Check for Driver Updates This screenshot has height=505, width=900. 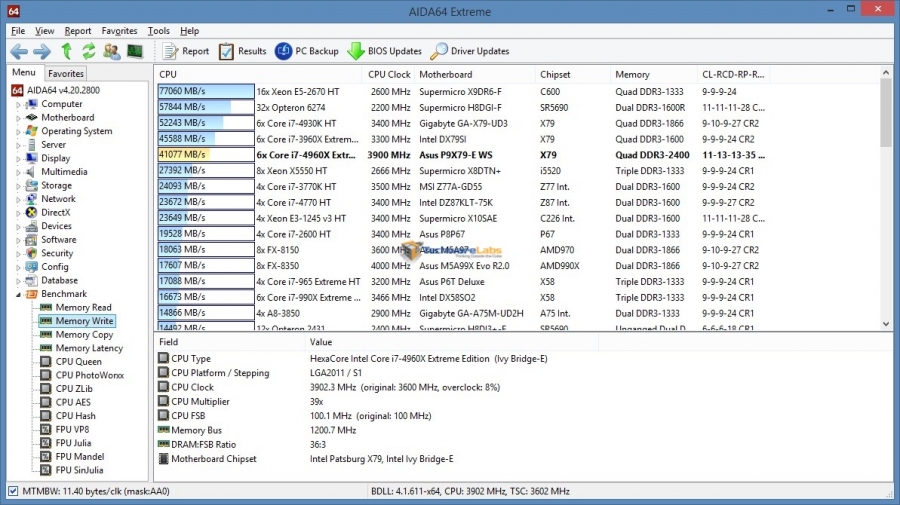[x=470, y=51]
